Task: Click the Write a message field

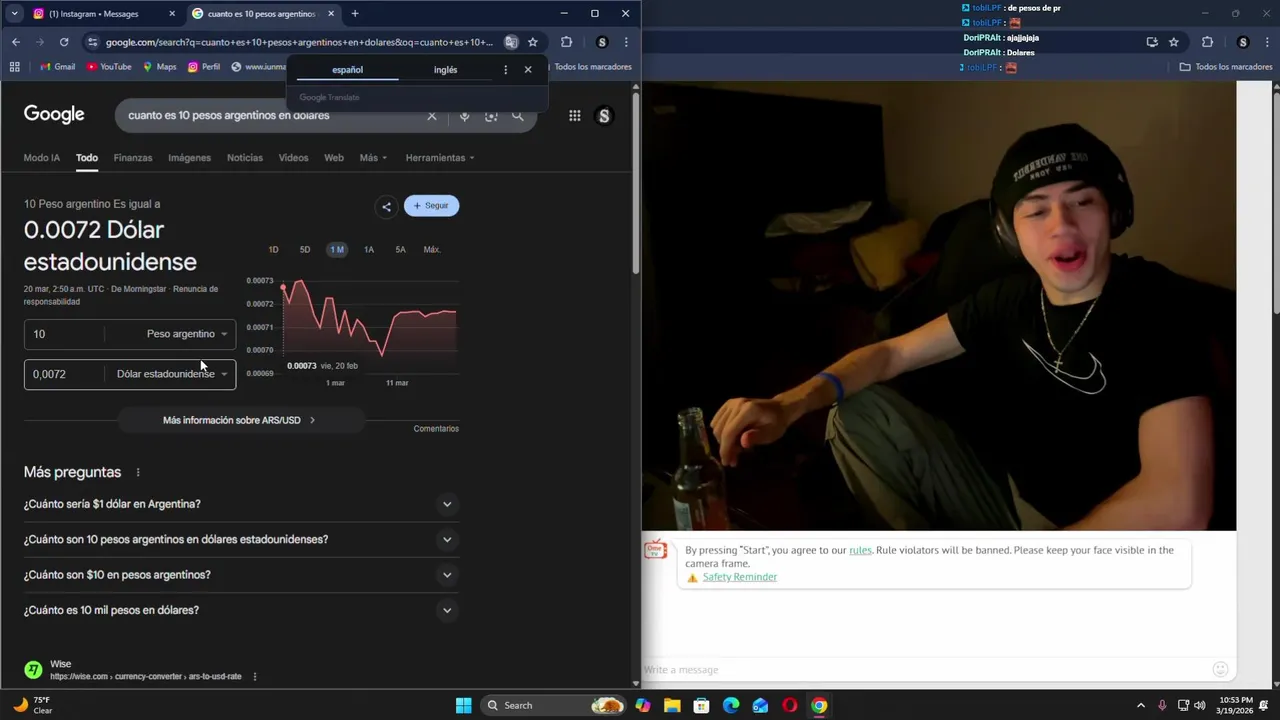Action: (x=925, y=669)
